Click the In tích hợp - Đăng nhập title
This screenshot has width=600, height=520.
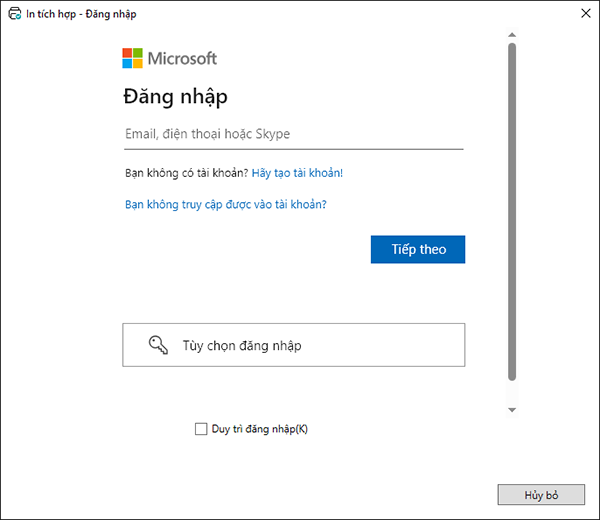point(81,14)
